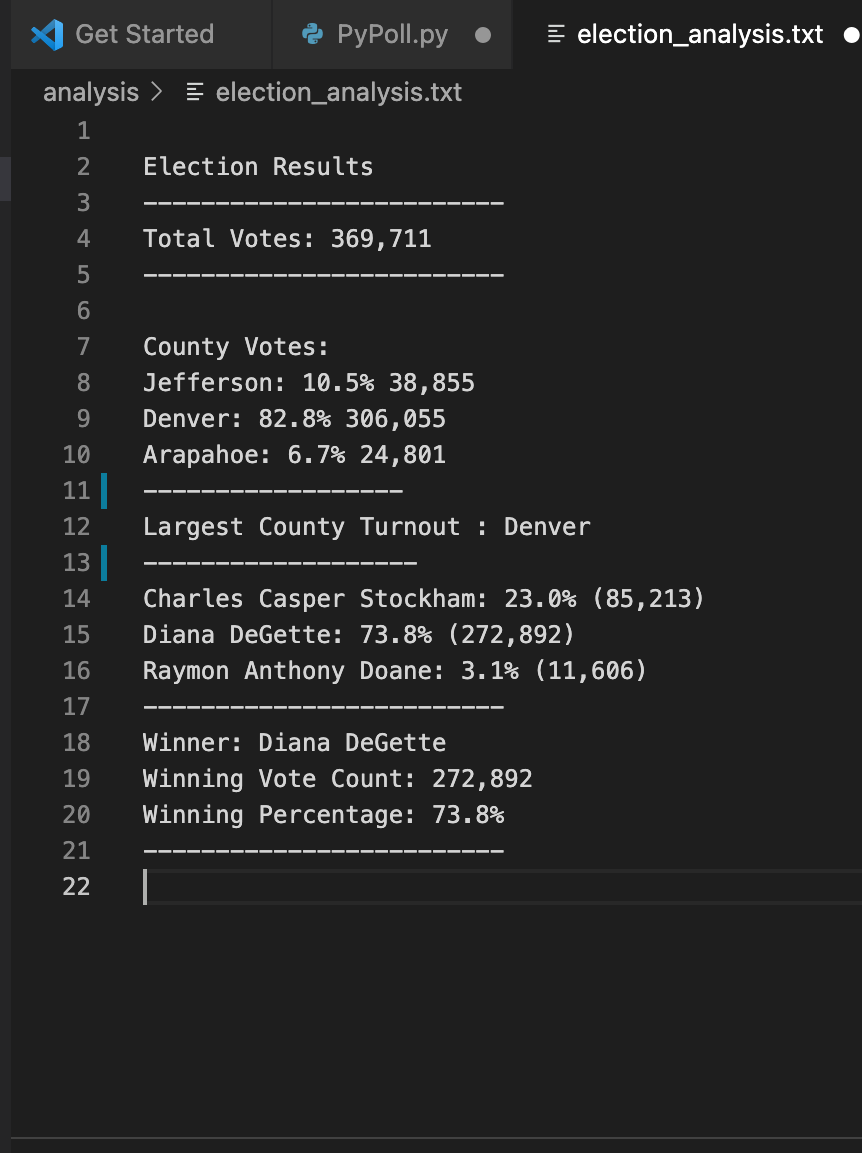Click the Python icon on the PyPoll.py tab
862x1153 pixels.
(315, 33)
